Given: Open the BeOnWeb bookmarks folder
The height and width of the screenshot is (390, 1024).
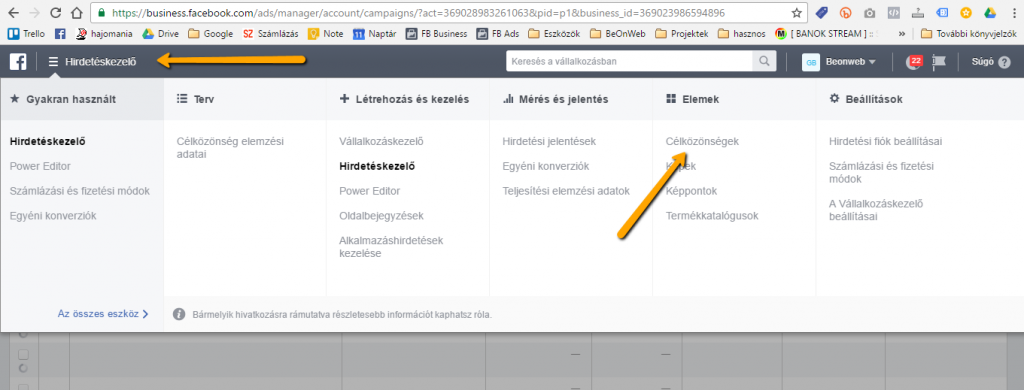Looking at the screenshot, I should (617, 33).
